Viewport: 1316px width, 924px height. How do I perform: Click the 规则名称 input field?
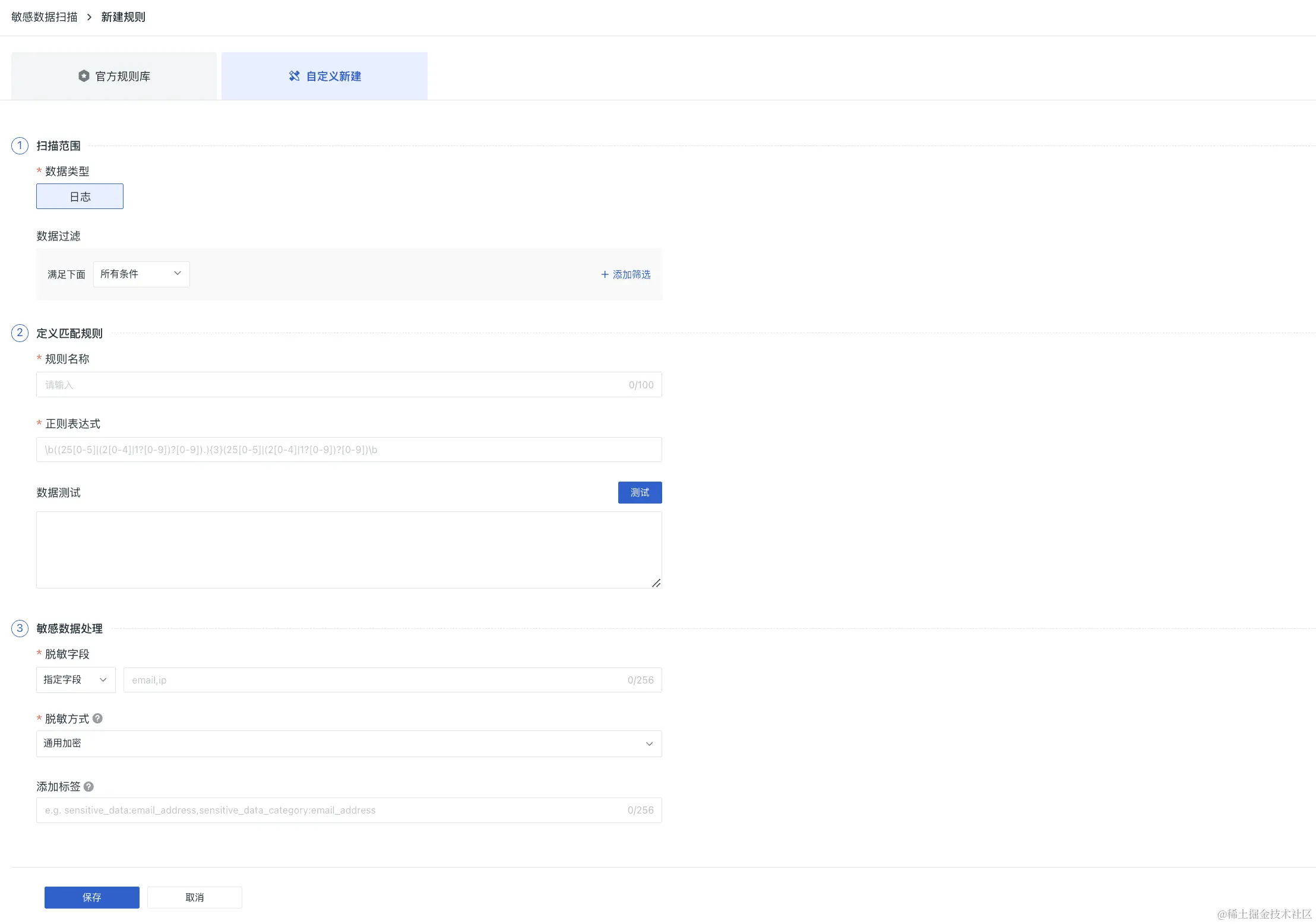[333, 385]
